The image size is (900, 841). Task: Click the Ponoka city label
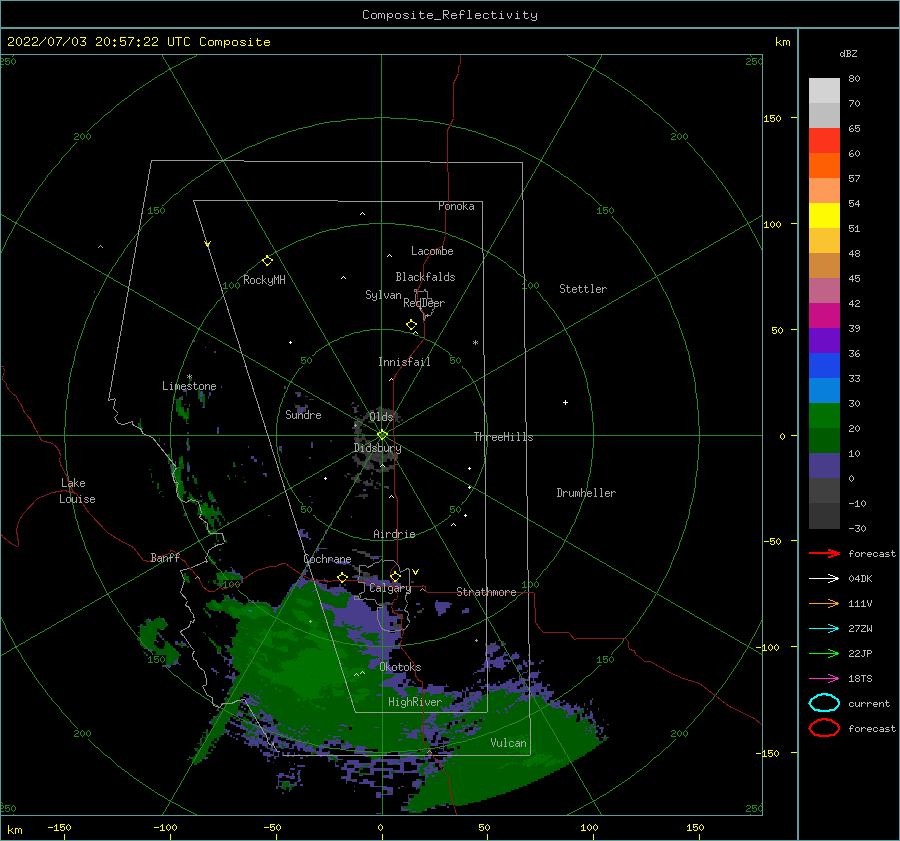pos(456,206)
